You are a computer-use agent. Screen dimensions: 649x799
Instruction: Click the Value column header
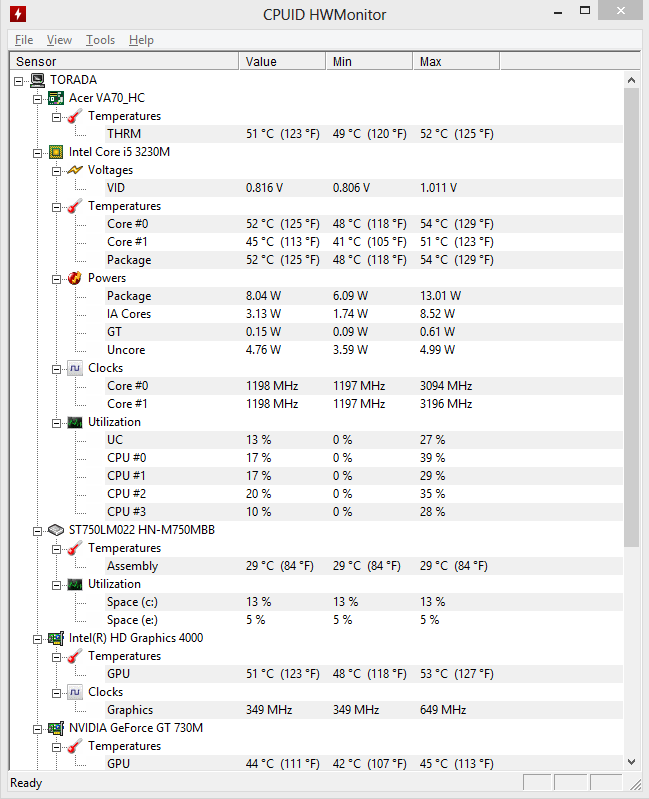[x=282, y=62]
